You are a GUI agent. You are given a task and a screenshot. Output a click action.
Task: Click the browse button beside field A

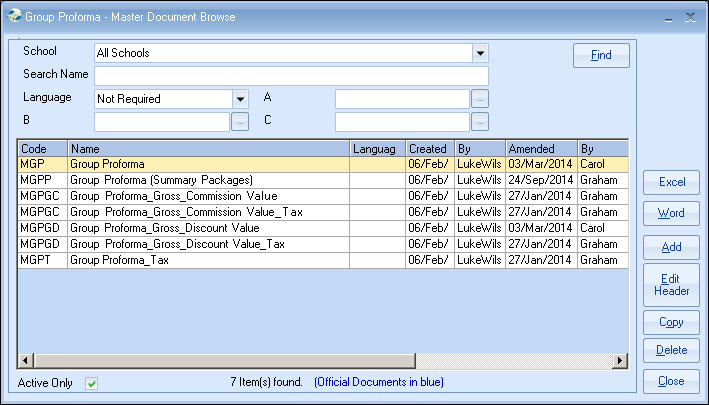tap(480, 99)
